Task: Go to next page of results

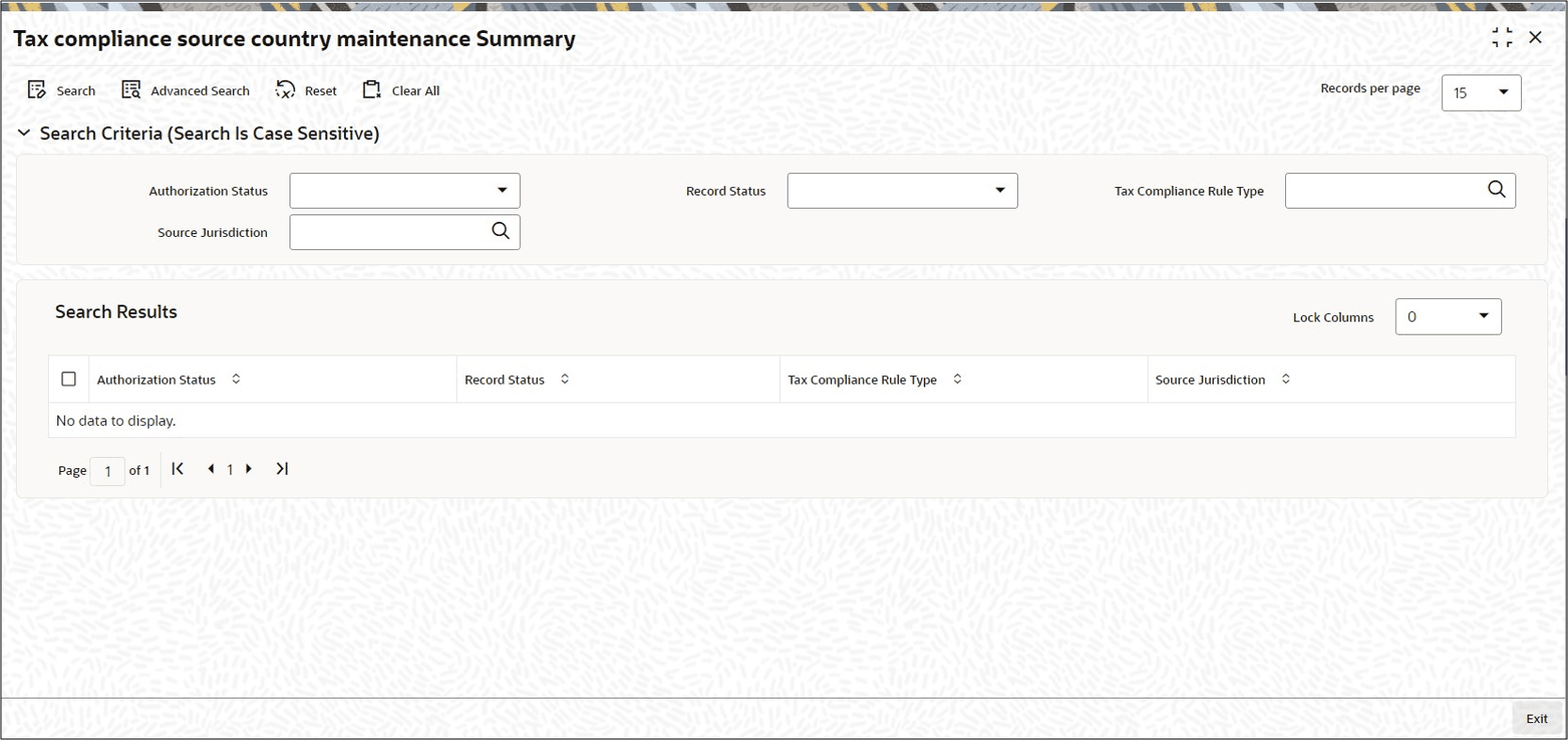Action: 249,468
